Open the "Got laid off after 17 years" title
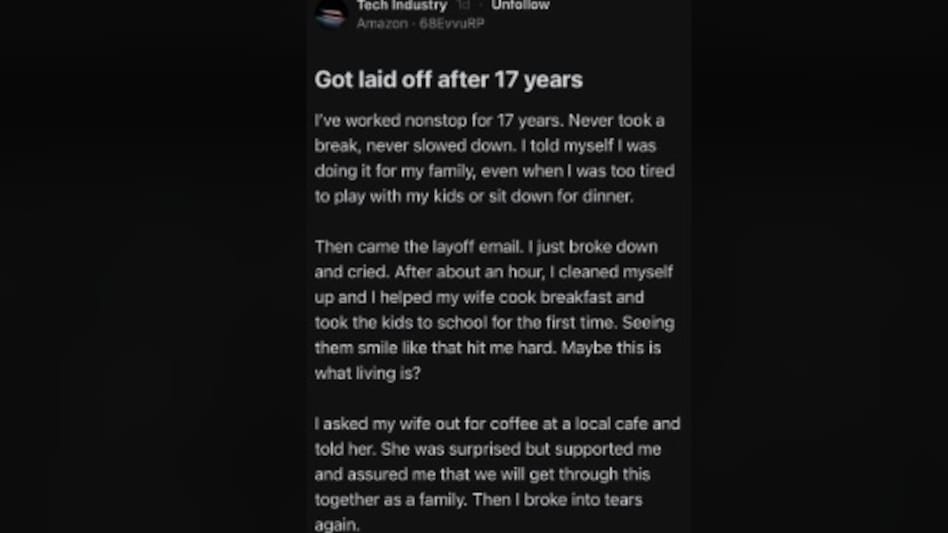This screenshot has height=533, width=948. pyautogui.click(x=448, y=80)
